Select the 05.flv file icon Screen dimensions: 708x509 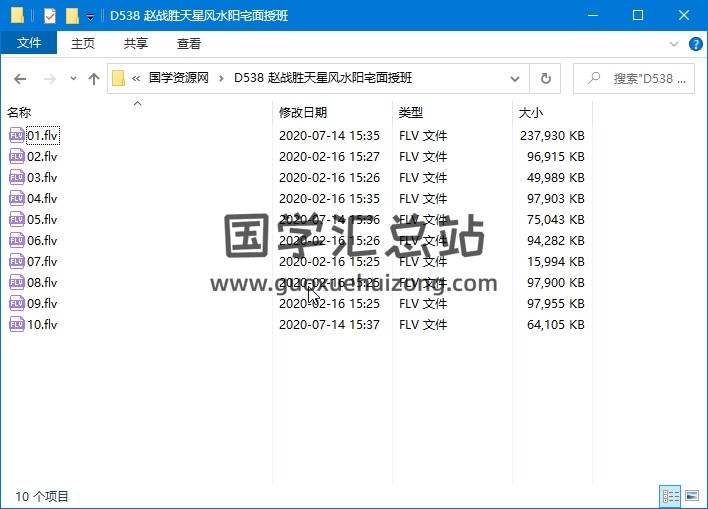point(17,219)
